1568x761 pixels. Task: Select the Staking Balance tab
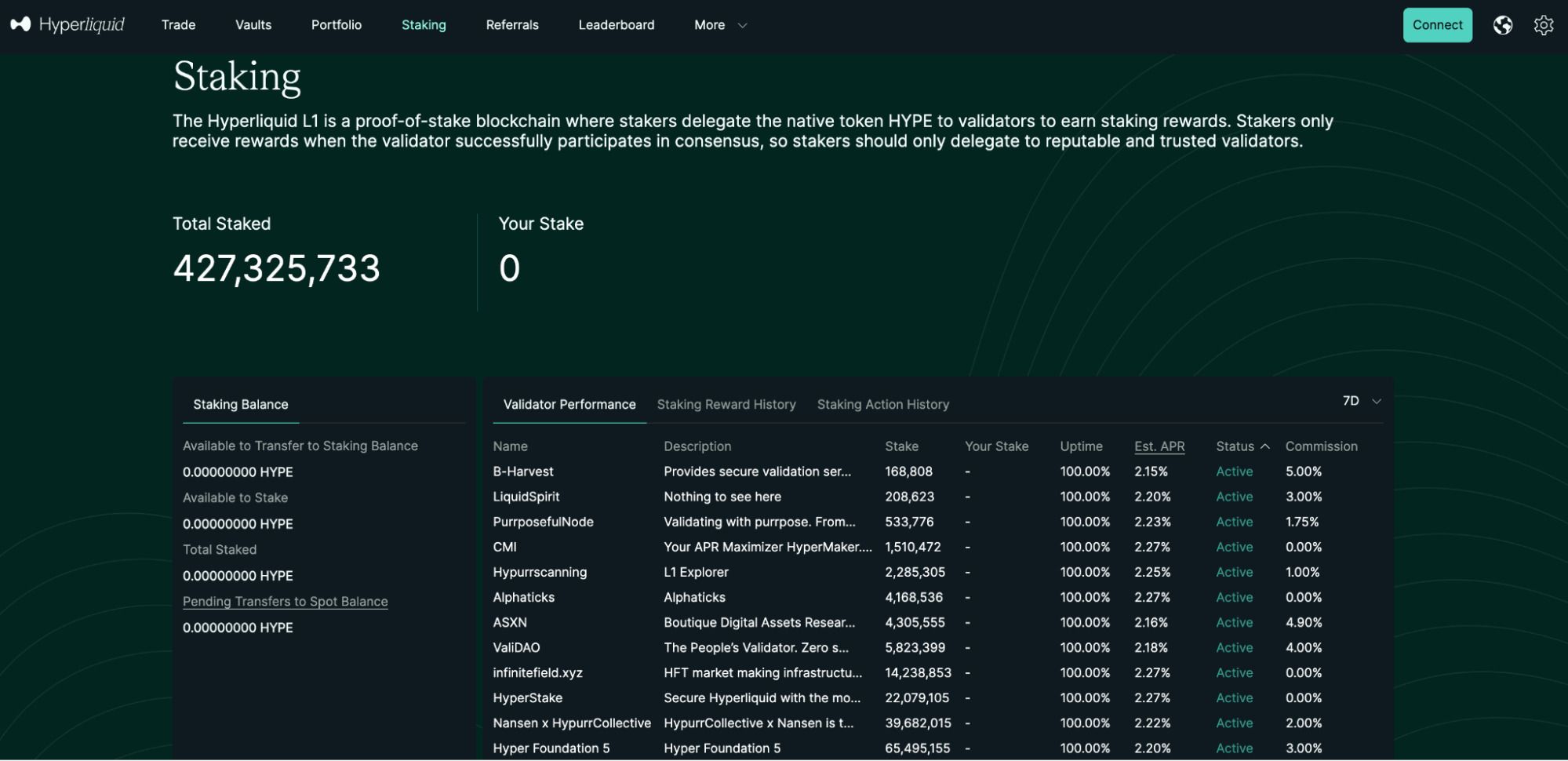(x=240, y=405)
